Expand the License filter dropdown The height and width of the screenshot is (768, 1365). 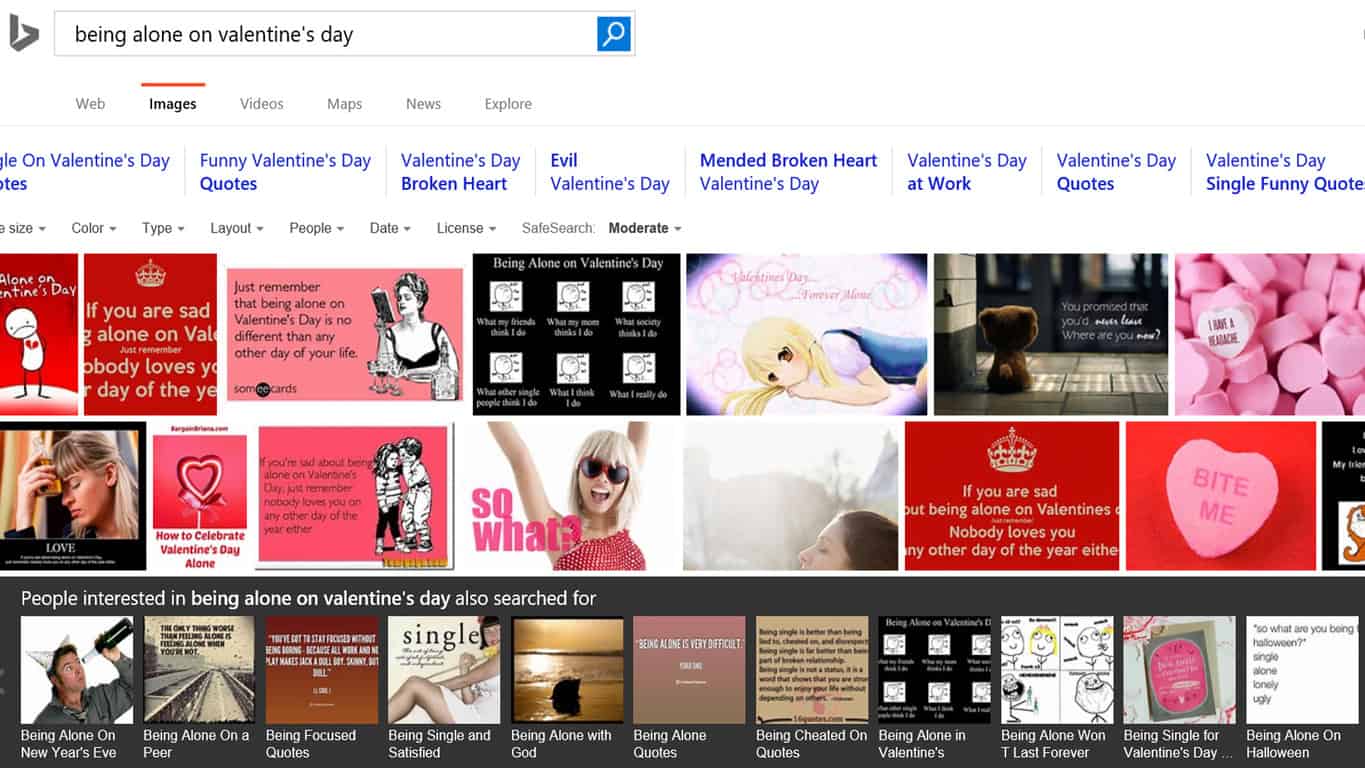[x=466, y=228]
